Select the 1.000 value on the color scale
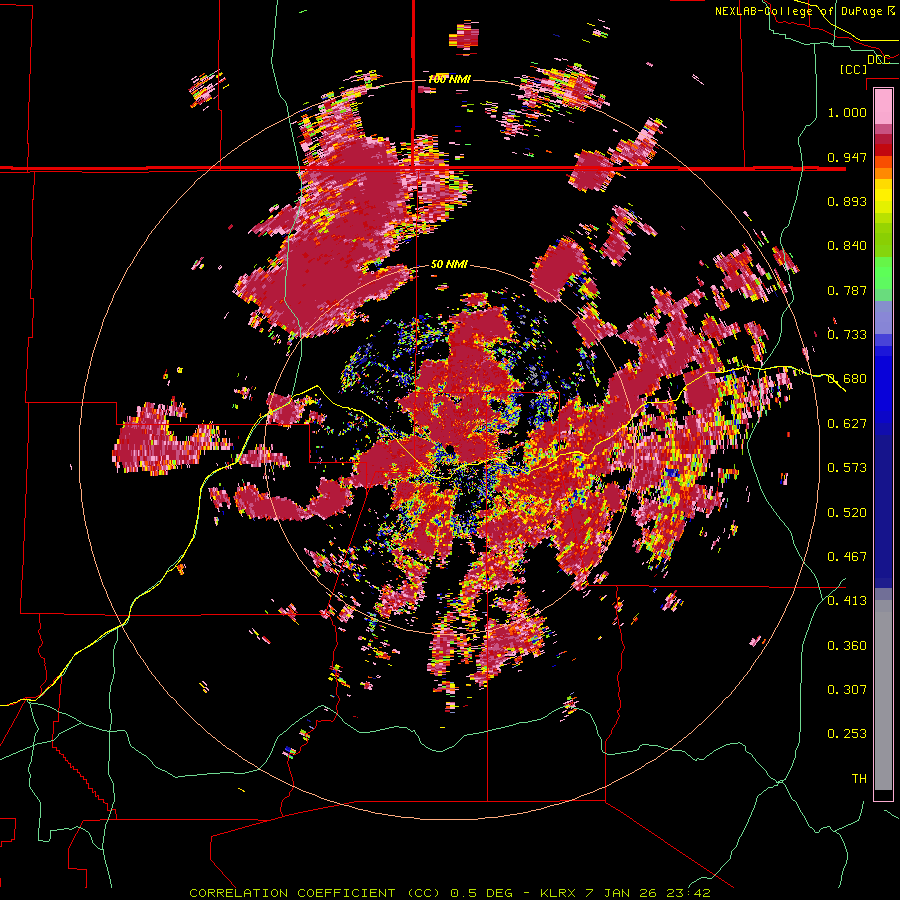 847,112
